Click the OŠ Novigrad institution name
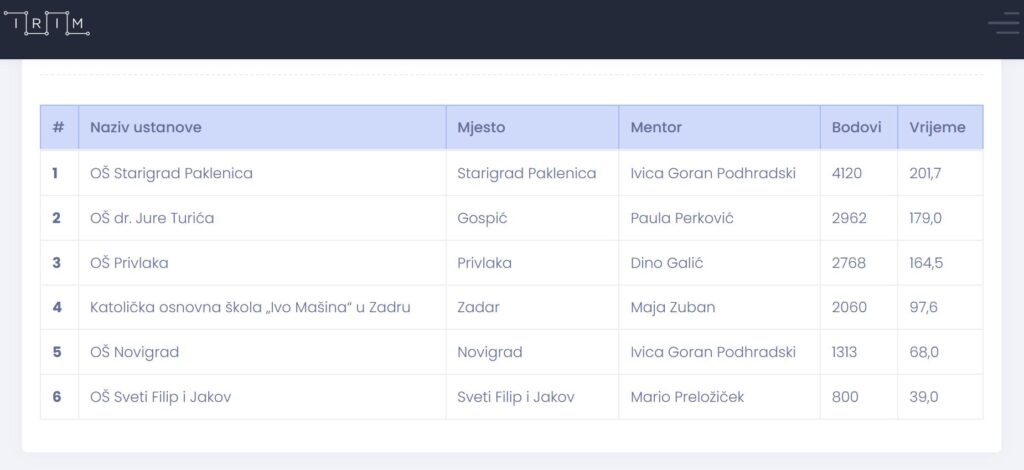This screenshot has height=470, width=1024. click(x=135, y=352)
